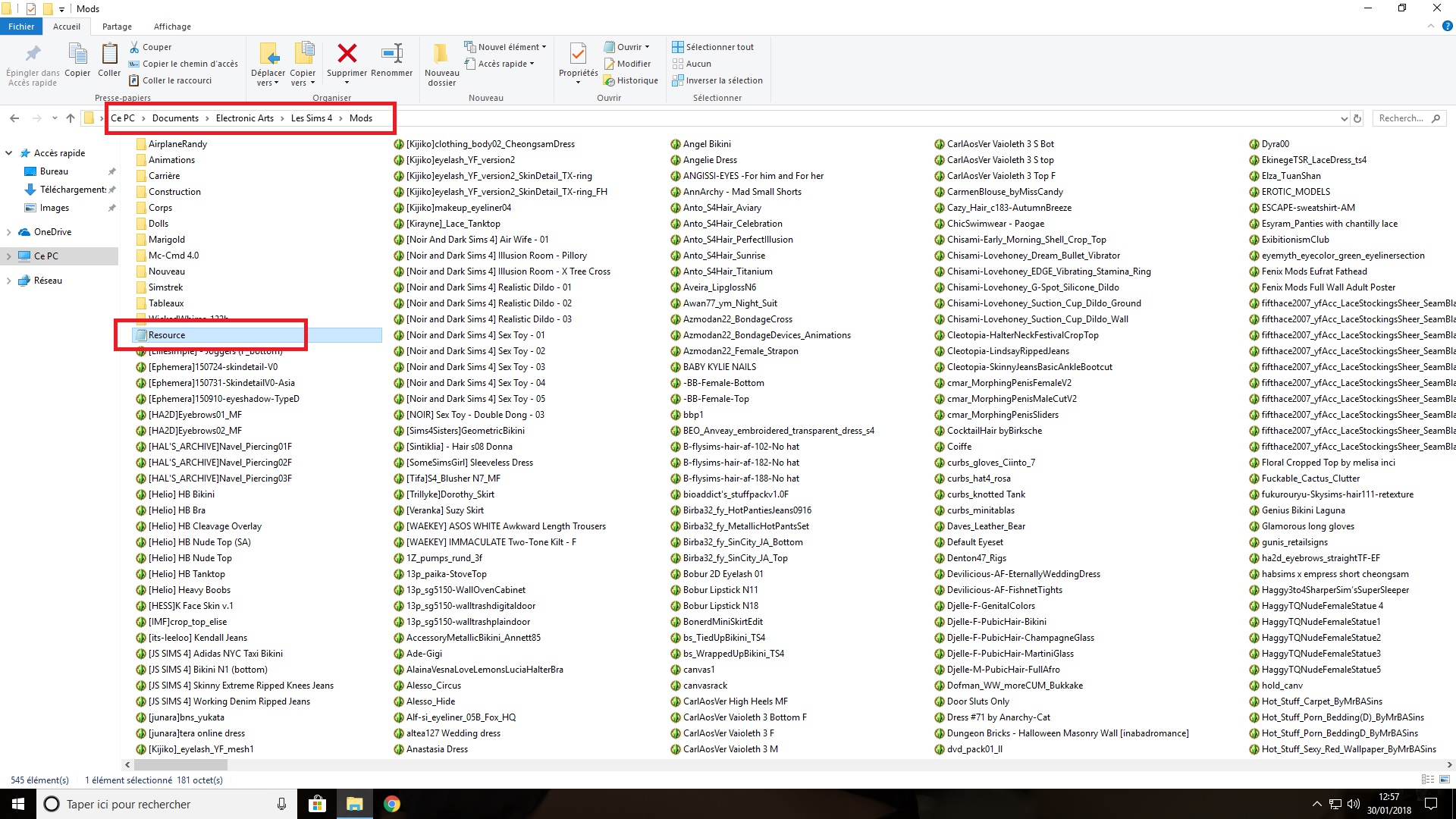
Task: Click the Propriétés icon
Action: [x=578, y=55]
